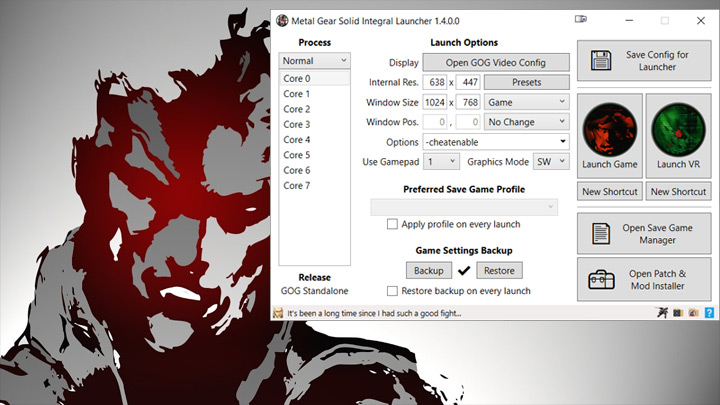
Task: Click the Backup button
Action: click(x=428, y=270)
